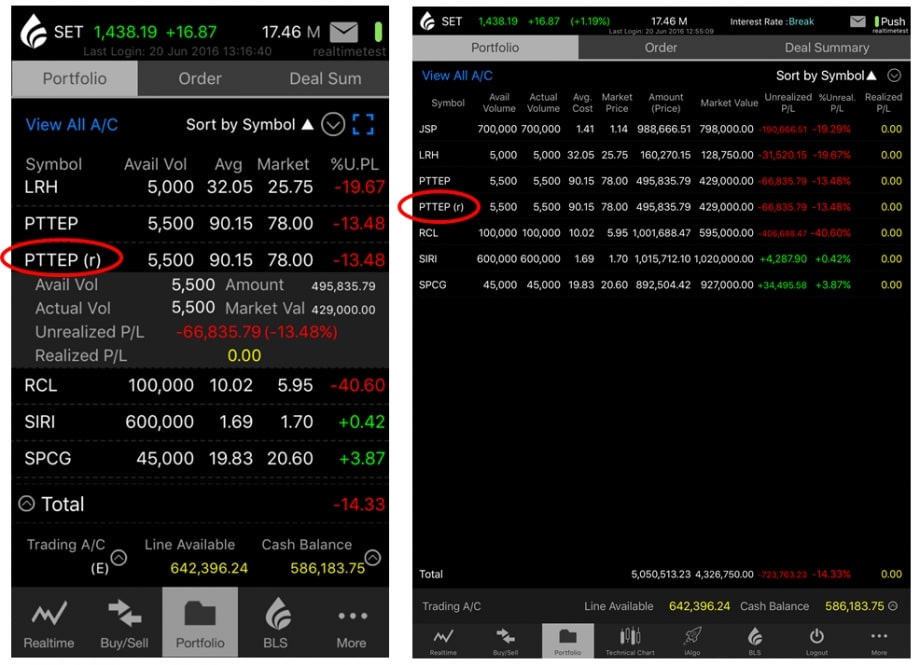Open the mail envelope beside the Push indicator
The width and height of the screenshot is (920, 665).
[x=857, y=21]
